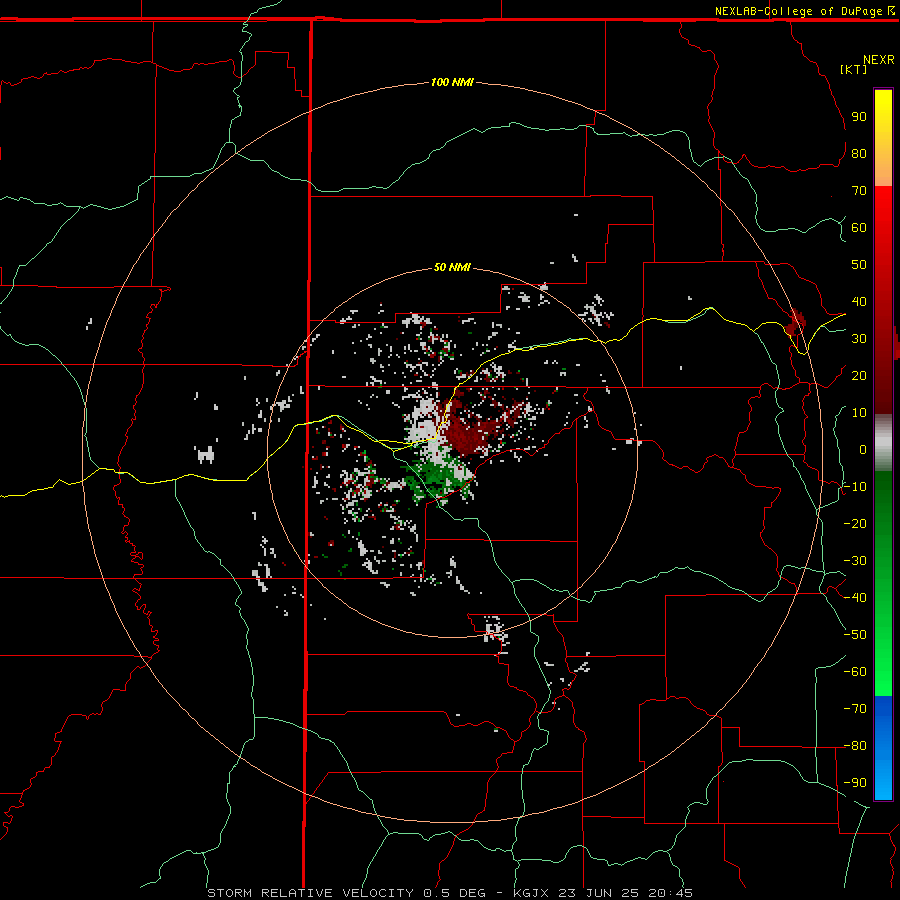Screen dimensions: 900x900
Task: Click the -80 value on velocity scale
Action: 855,746
